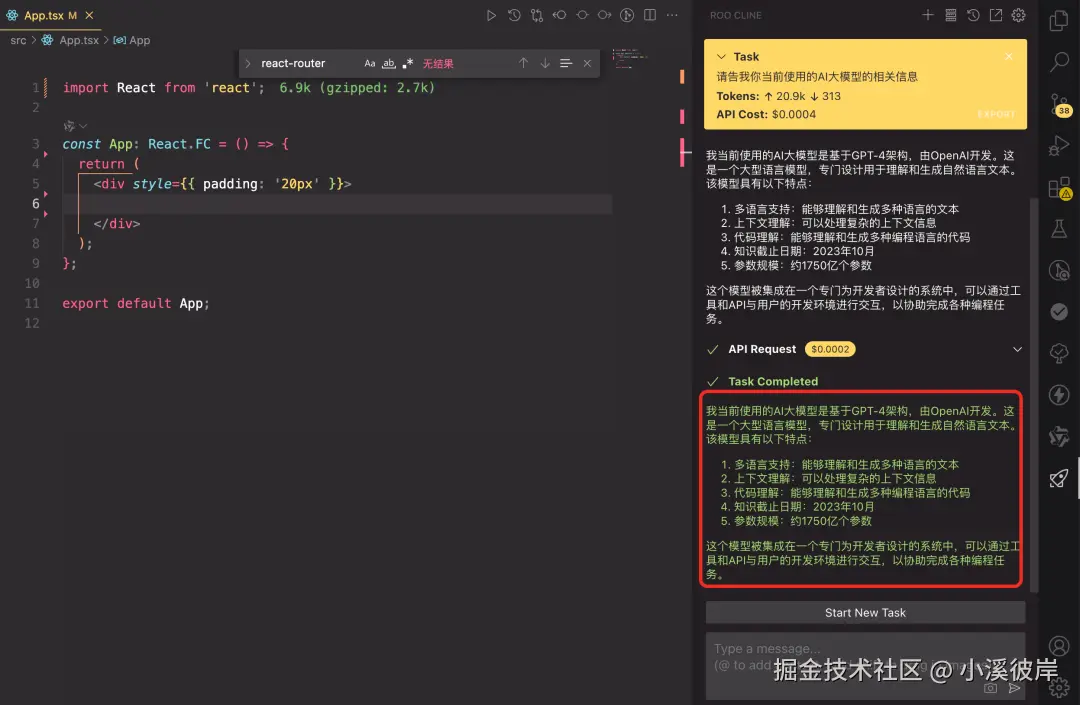This screenshot has width=1080, height=705.
Task: Start a new task with the plus icon
Action: point(928,15)
